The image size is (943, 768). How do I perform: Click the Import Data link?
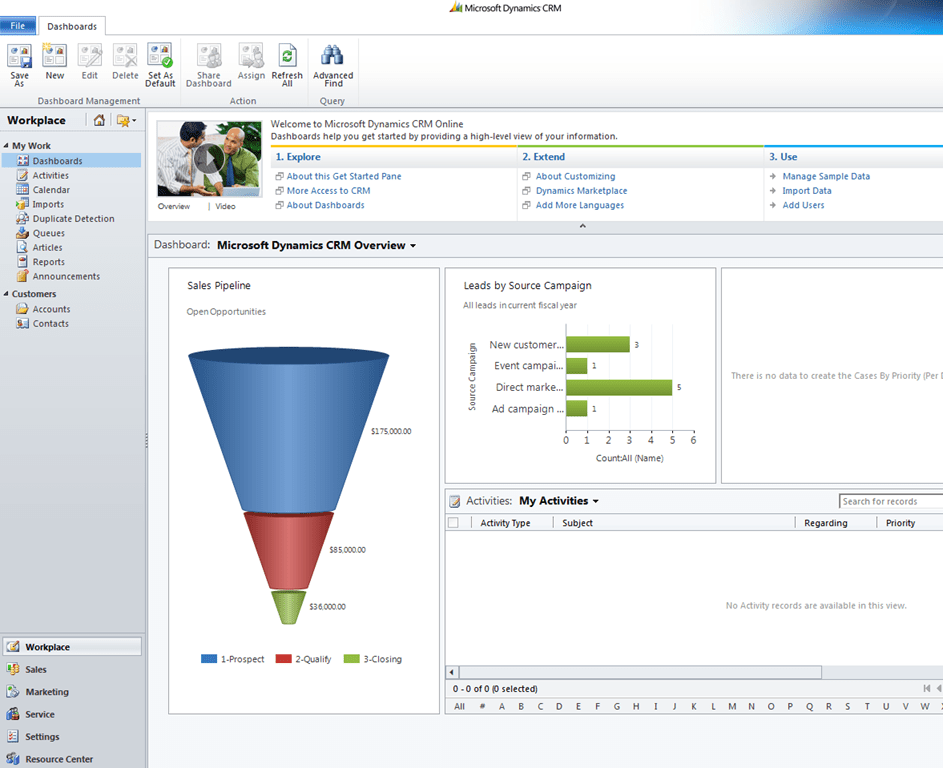[x=806, y=191]
